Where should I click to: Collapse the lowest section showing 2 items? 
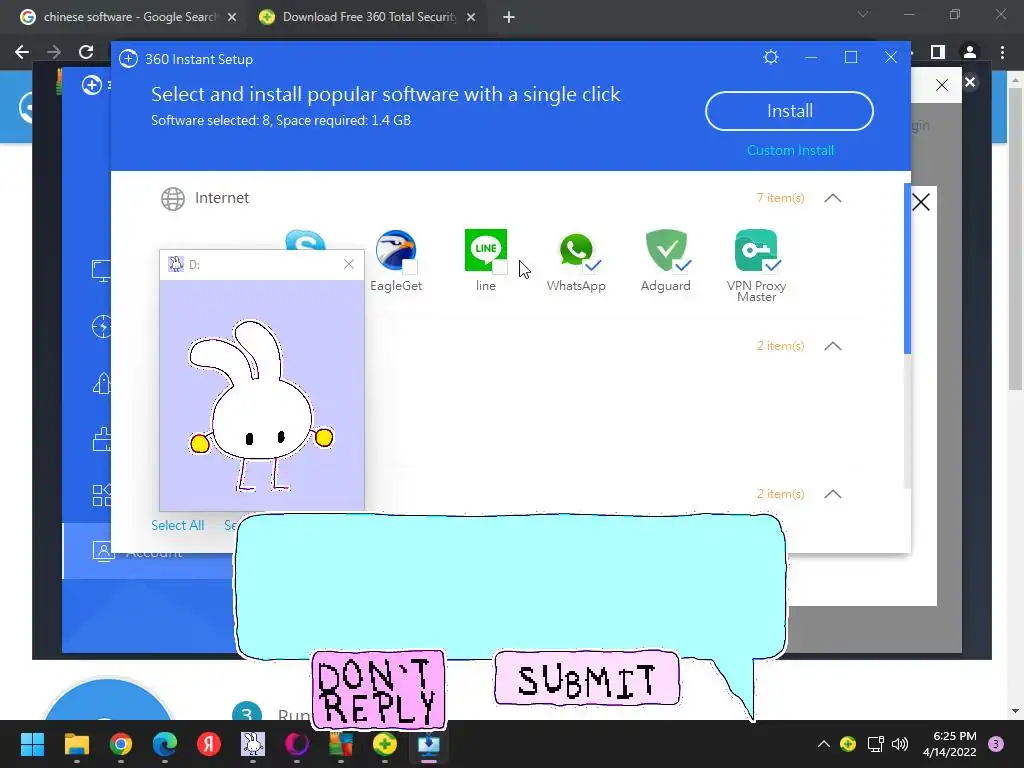(833, 494)
